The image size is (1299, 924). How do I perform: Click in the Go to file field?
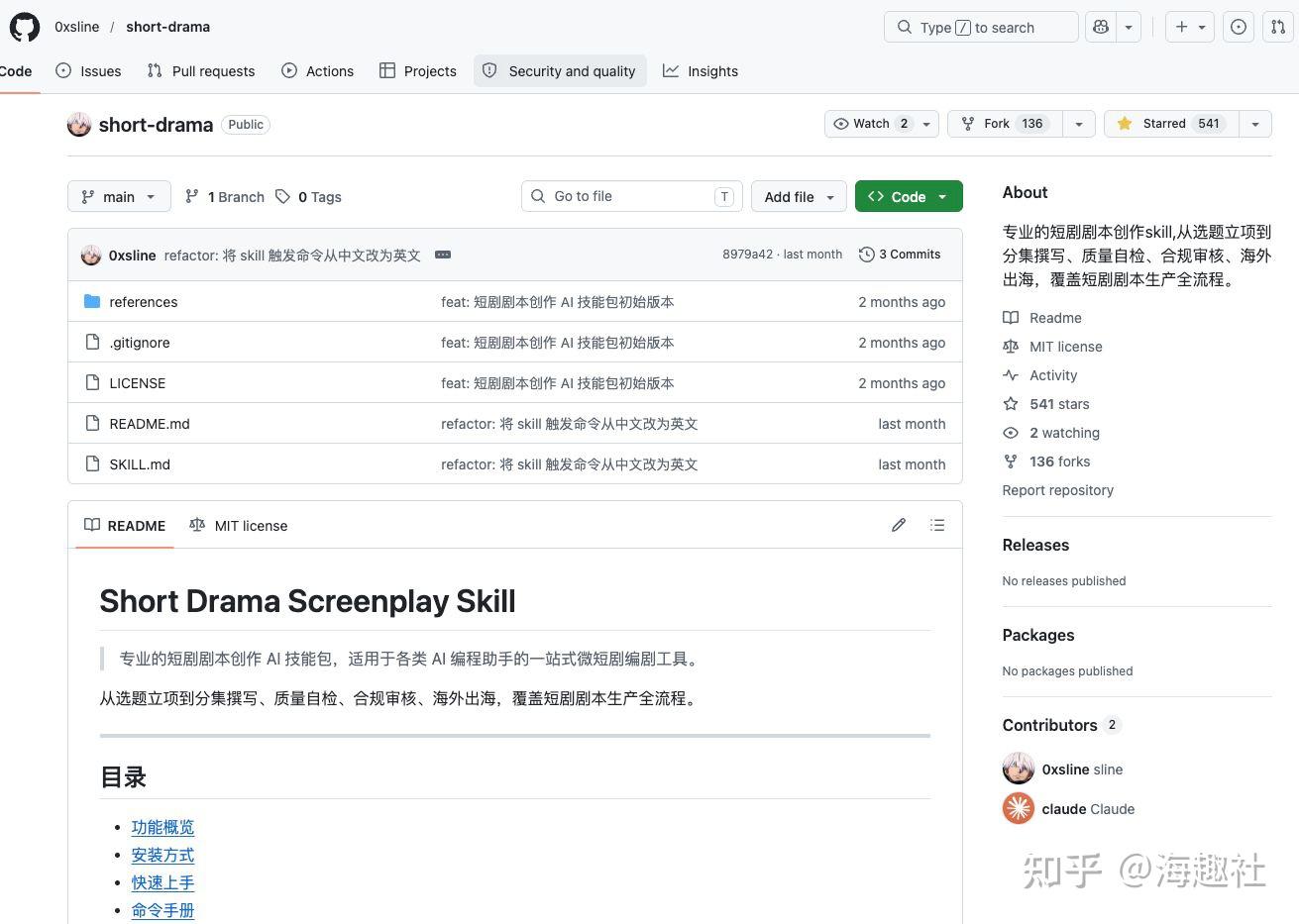click(x=631, y=196)
